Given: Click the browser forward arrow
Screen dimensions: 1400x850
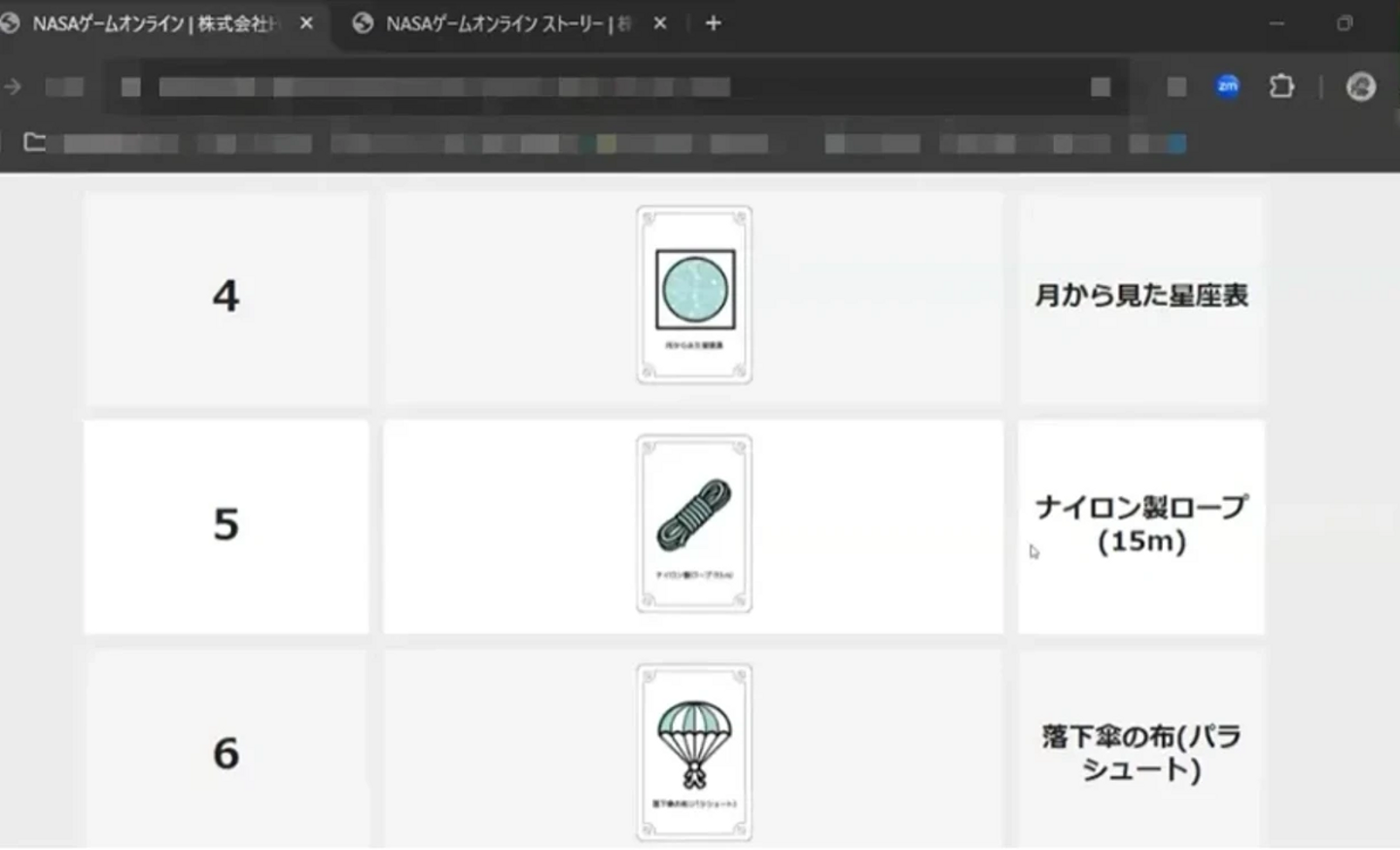Looking at the screenshot, I should [x=14, y=87].
